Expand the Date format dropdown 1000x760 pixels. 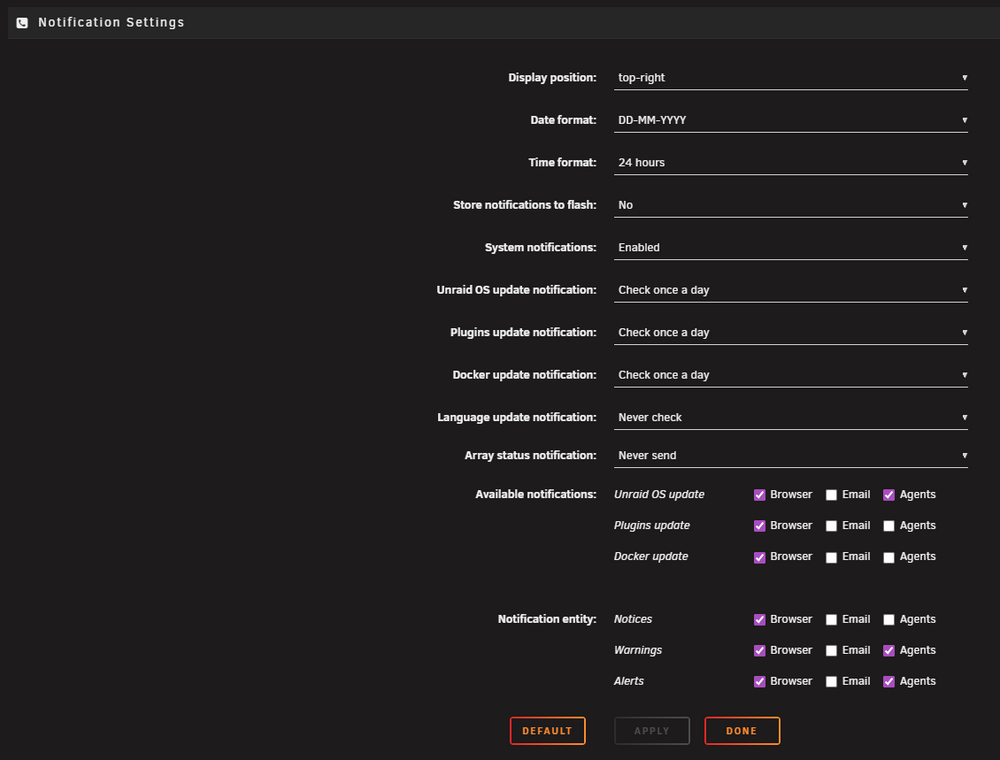click(790, 121)
